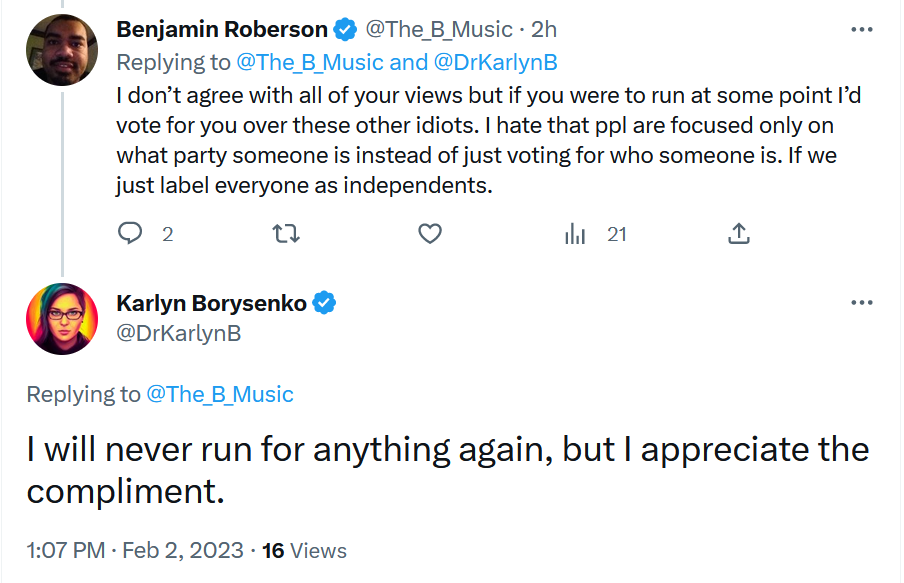This screenshot has width=904, height=583.
Task: Open Benjamin Roberson's profile by name
Action: tap(222, 29)
